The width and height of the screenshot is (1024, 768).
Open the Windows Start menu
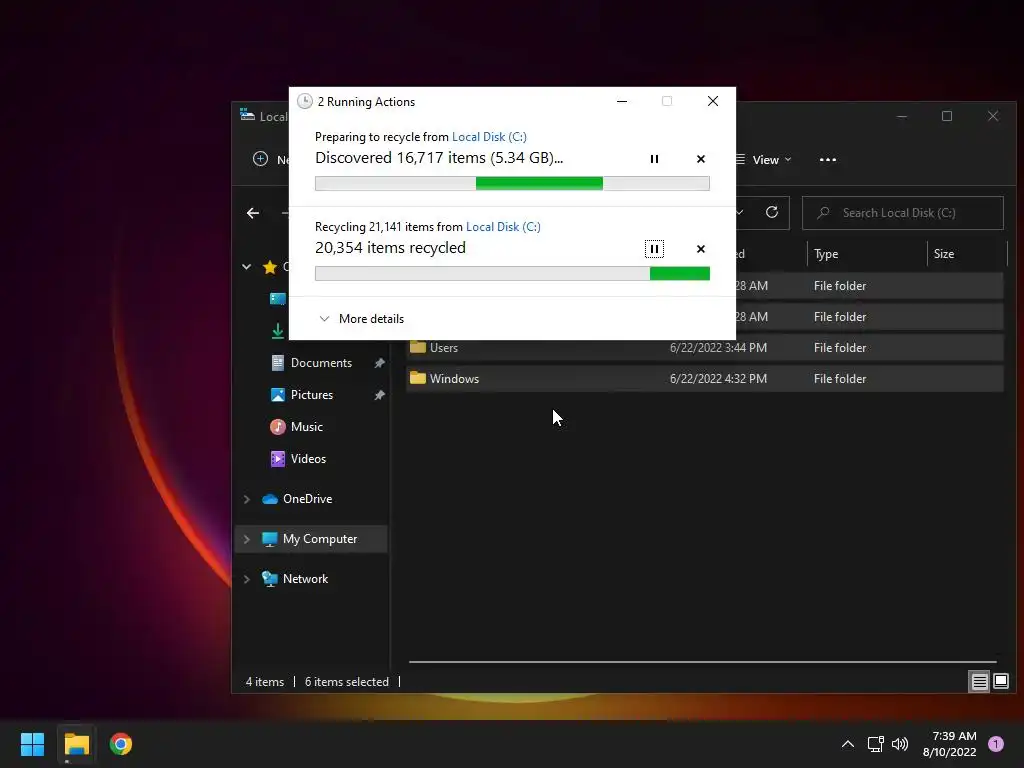32,744
